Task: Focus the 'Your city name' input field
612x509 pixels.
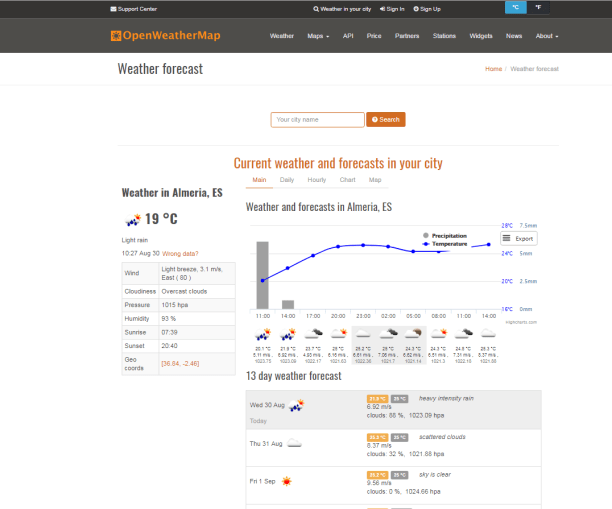Action: click(317, 120)
